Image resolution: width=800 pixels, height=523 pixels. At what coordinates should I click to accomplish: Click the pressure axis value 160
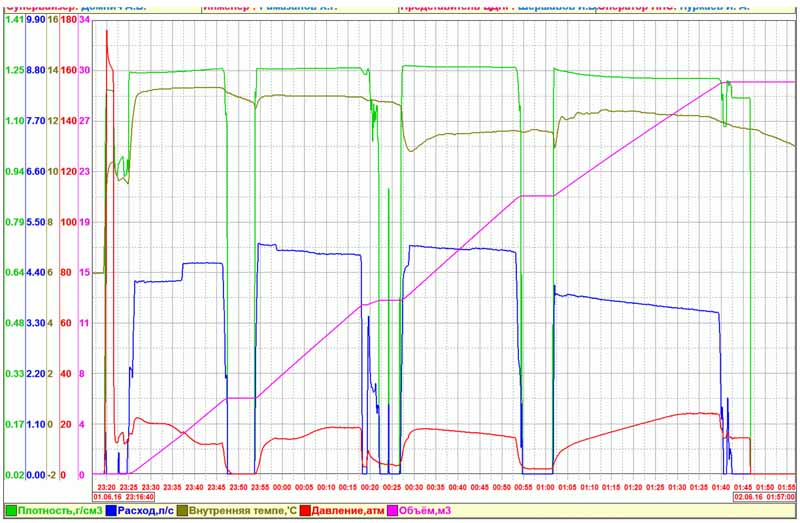(69, 70)
